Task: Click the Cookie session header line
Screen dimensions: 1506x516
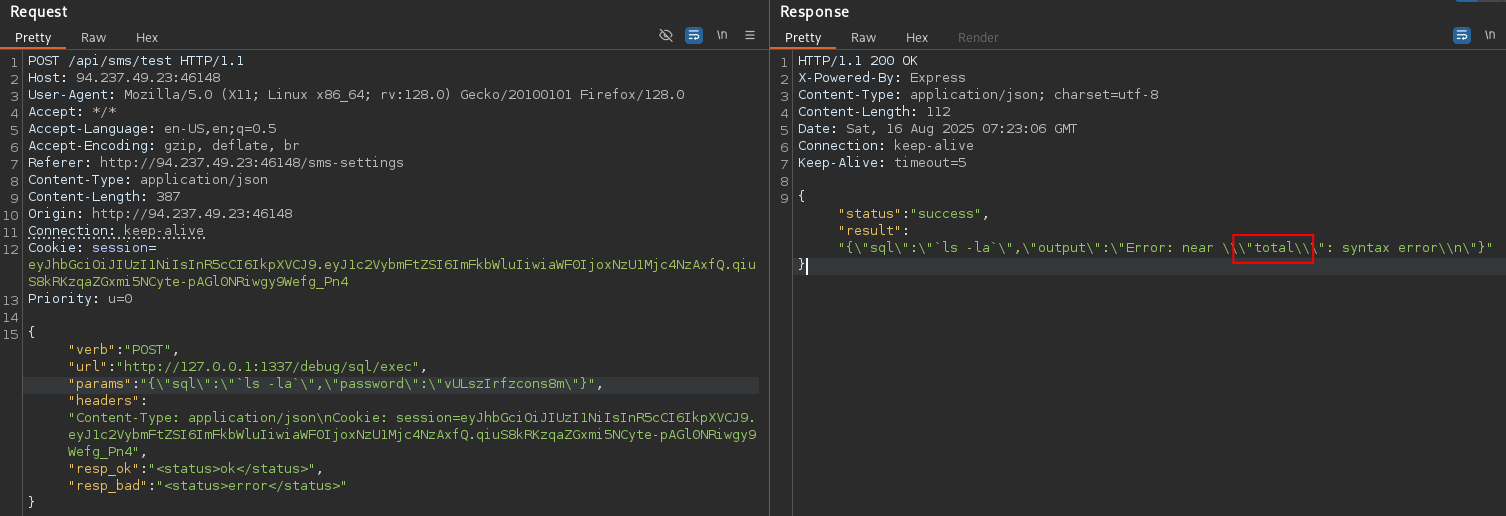Action: [x=92, y=247]
